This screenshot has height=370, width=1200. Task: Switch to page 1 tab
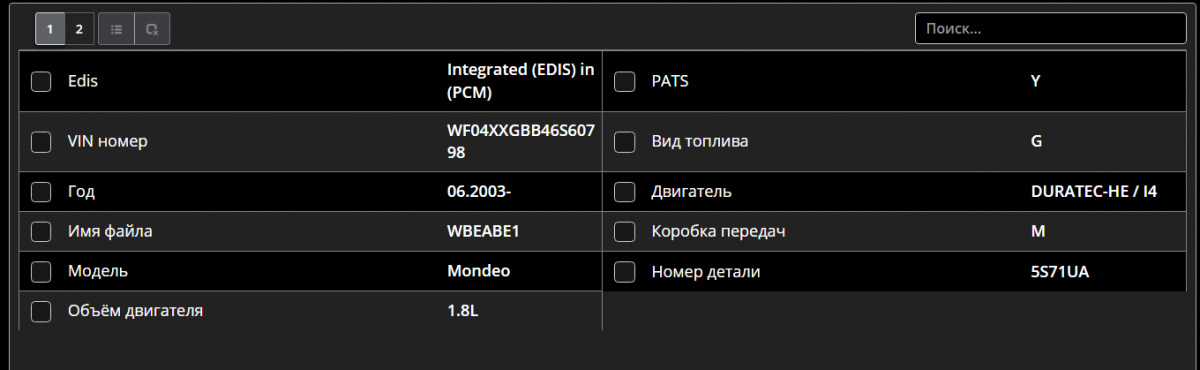(x=50, y=29)
